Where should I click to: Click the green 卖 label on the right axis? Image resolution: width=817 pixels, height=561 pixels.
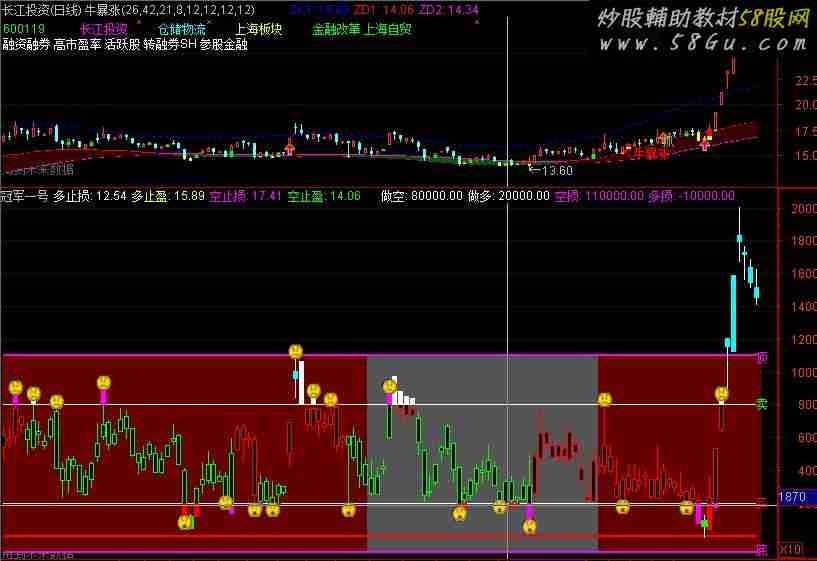[x=761, y=404]
